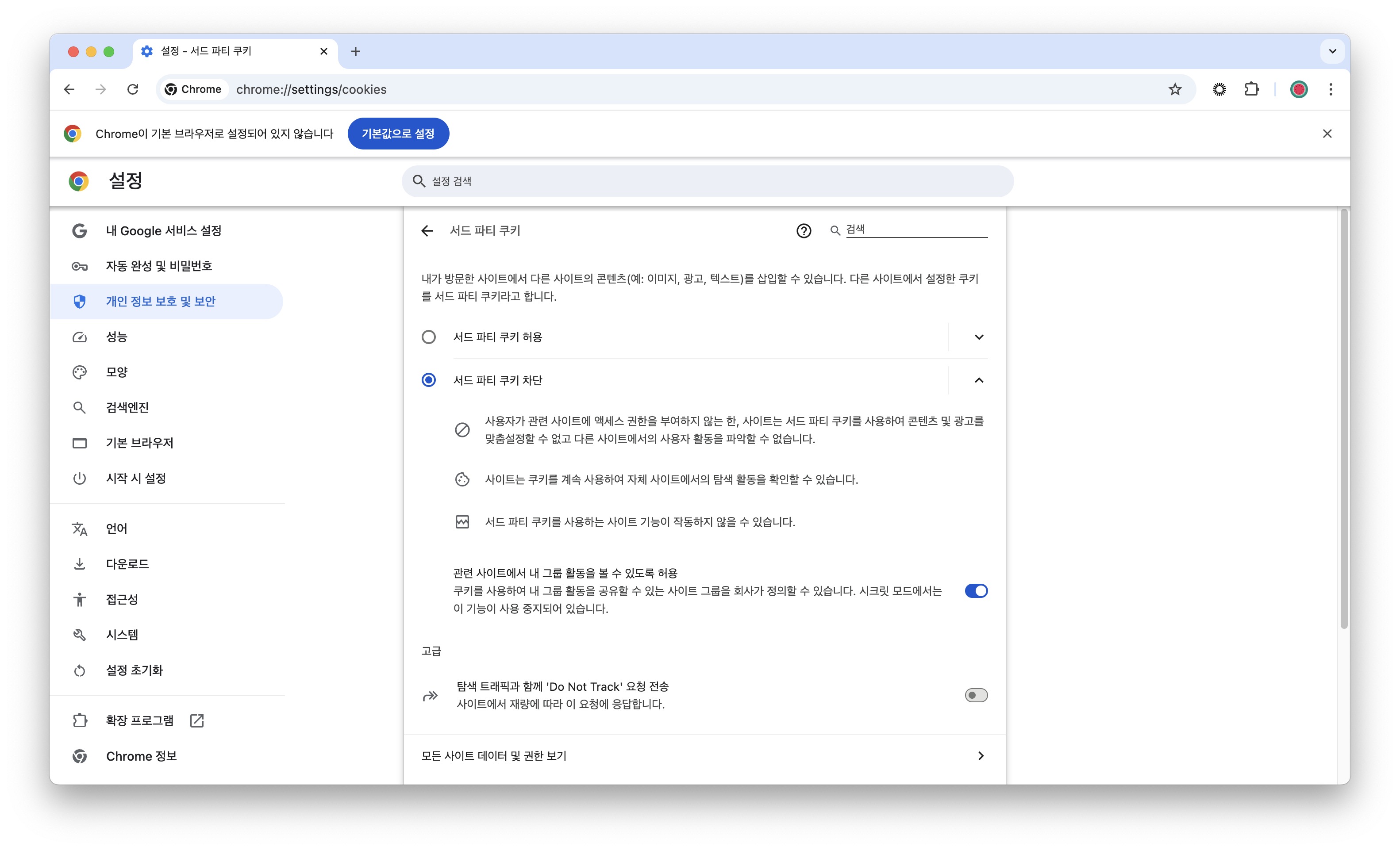This screenshot has width=1400, height=850.
Task: Select '서드 파티 쿠키 차단' radio button
Action: 429,380
